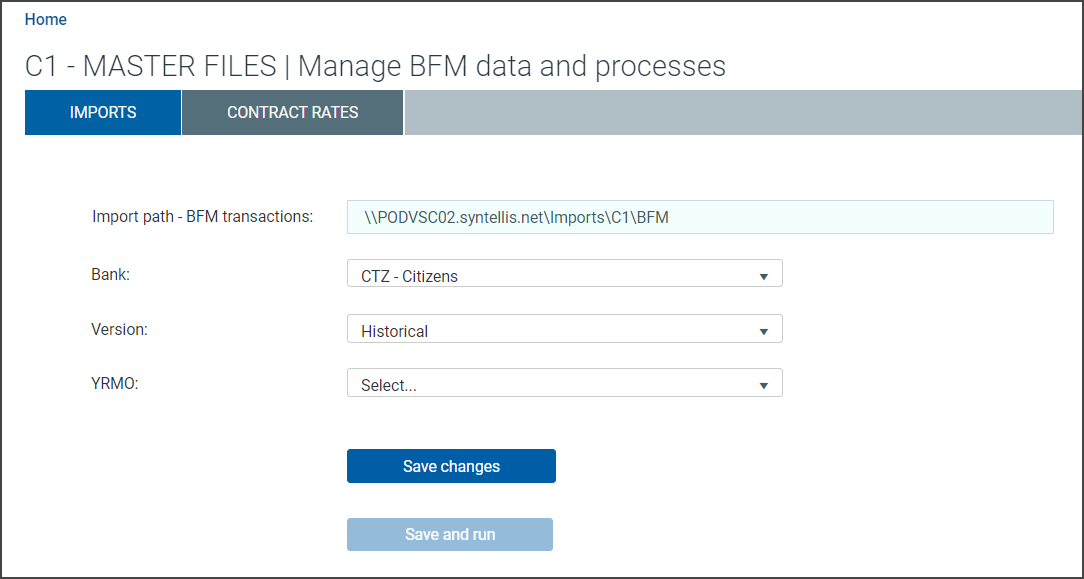Click the Import path - BFM transactions label

pos(203,216)
